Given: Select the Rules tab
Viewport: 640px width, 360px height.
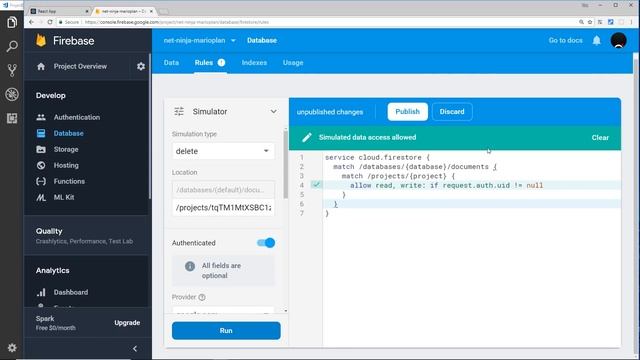Looking at the screenshot, I should click(x=210, y=62).
